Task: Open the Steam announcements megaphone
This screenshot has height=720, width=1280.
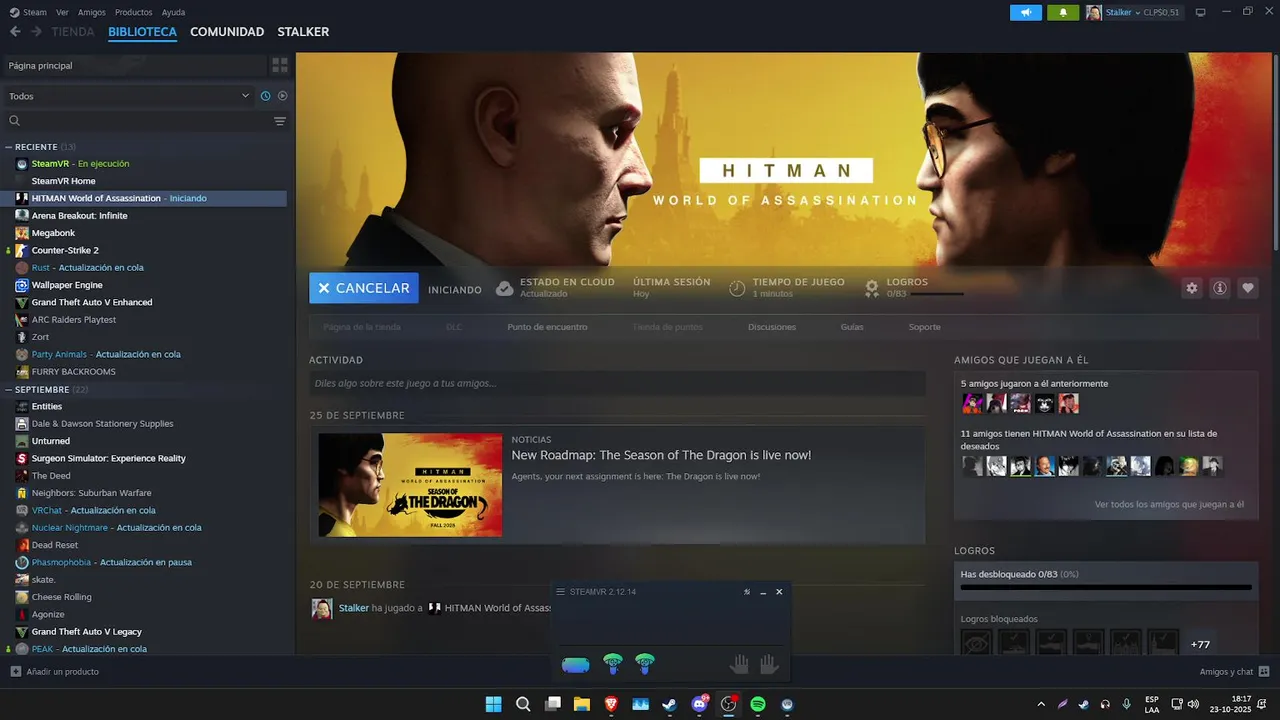Action: [1025, 12]
